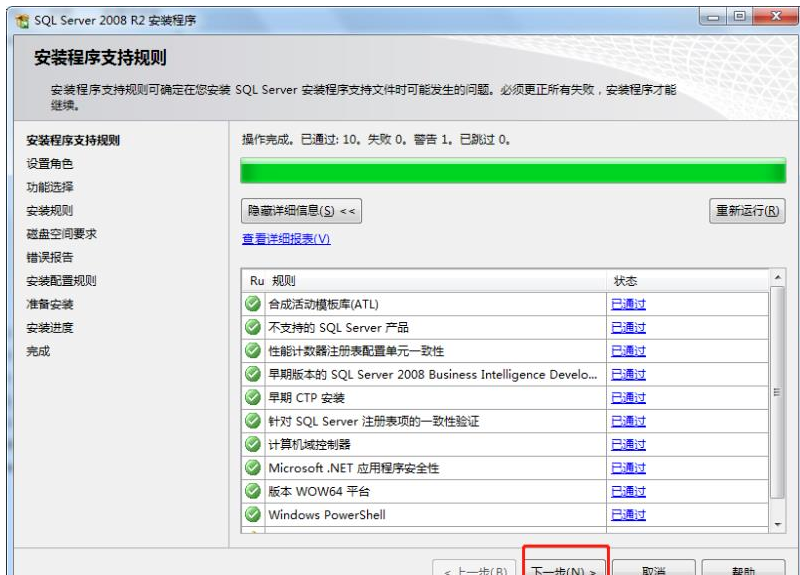Viewport: 800px width, 575px height.
Task: Open 已通过 link for 注册表项的一致性验证
Action: (x=629, y=421)
